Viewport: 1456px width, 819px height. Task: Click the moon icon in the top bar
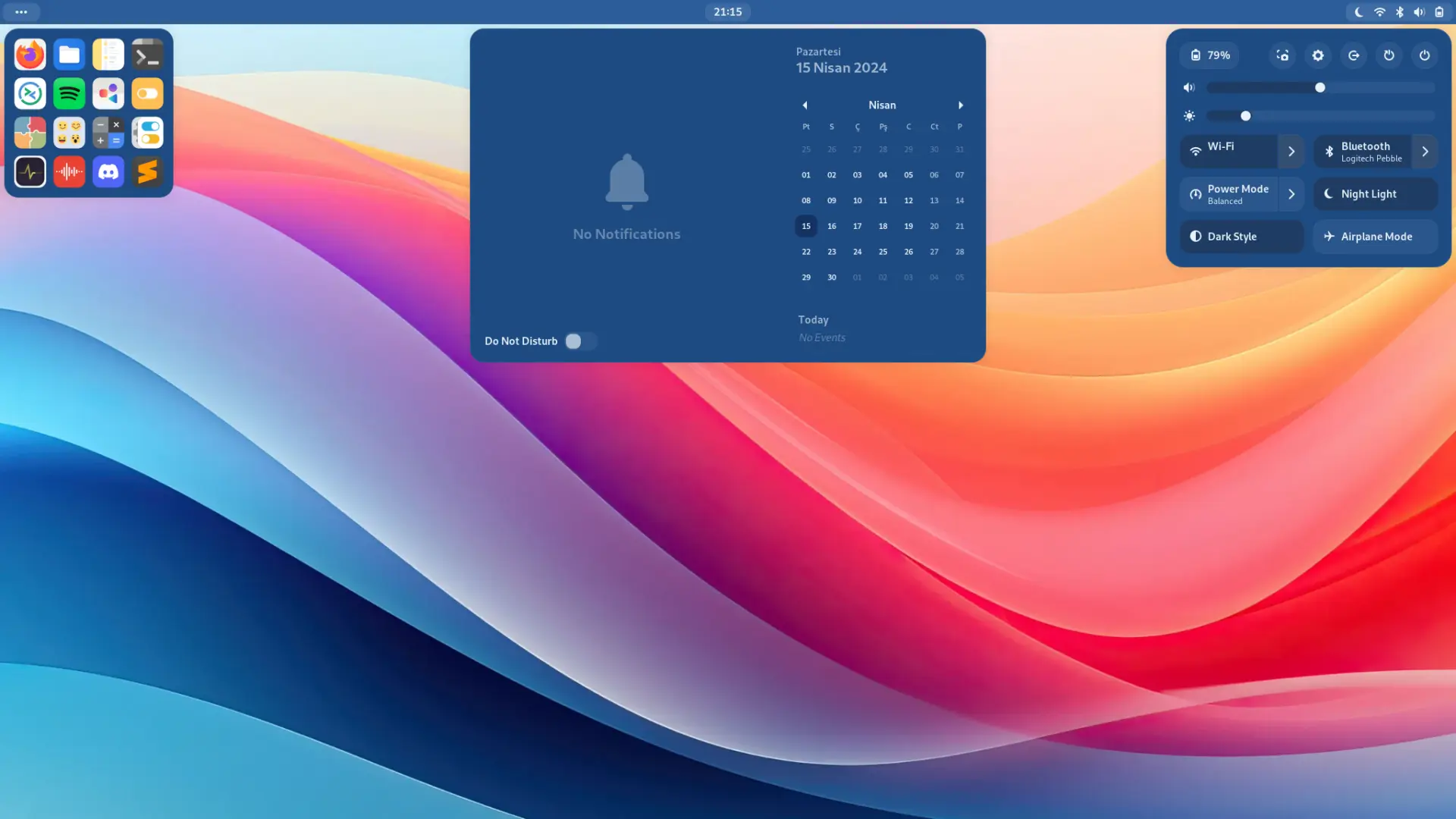coord(1360,12)
